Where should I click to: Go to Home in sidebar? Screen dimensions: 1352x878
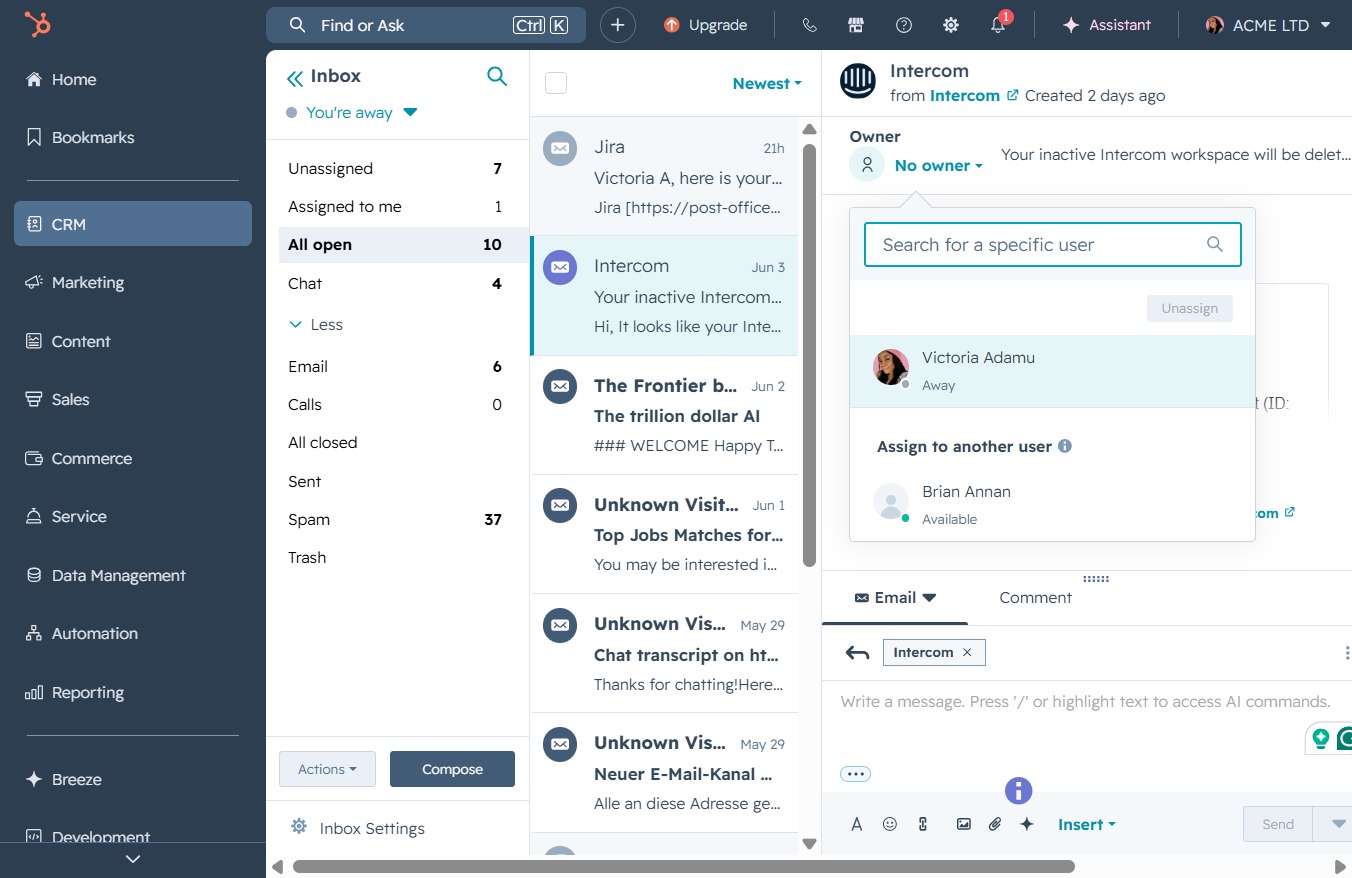pos(133,79)
